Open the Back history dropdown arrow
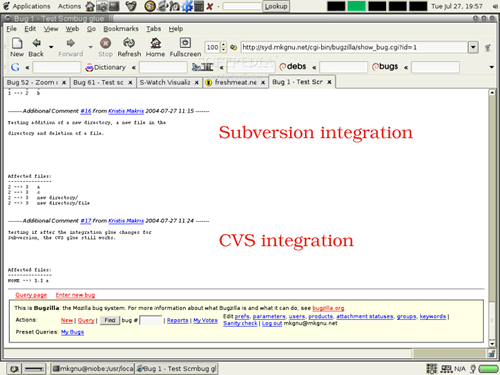 51,47
